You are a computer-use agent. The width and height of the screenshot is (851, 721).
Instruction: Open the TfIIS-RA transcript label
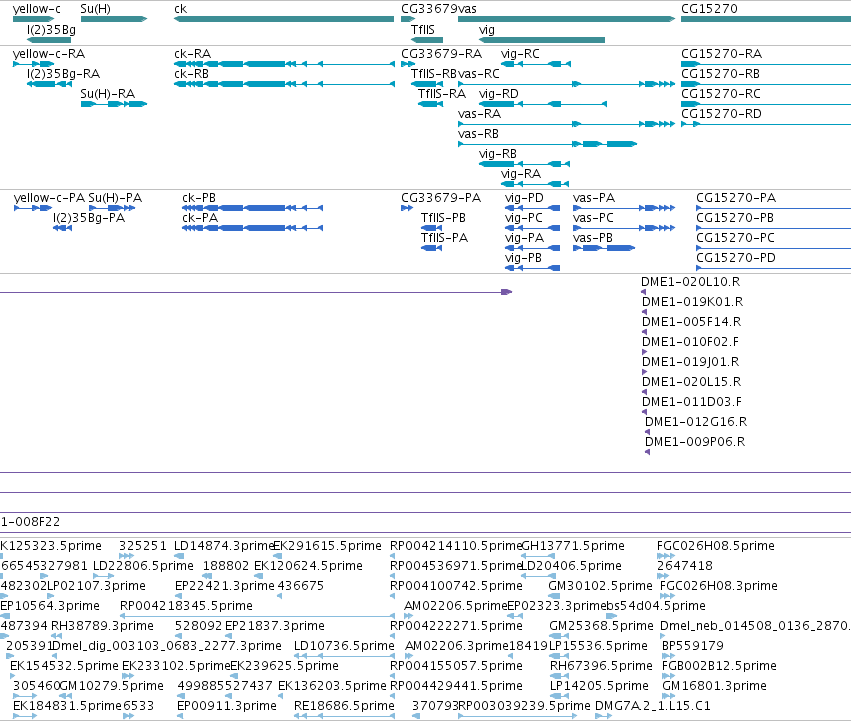coord(442,94)
